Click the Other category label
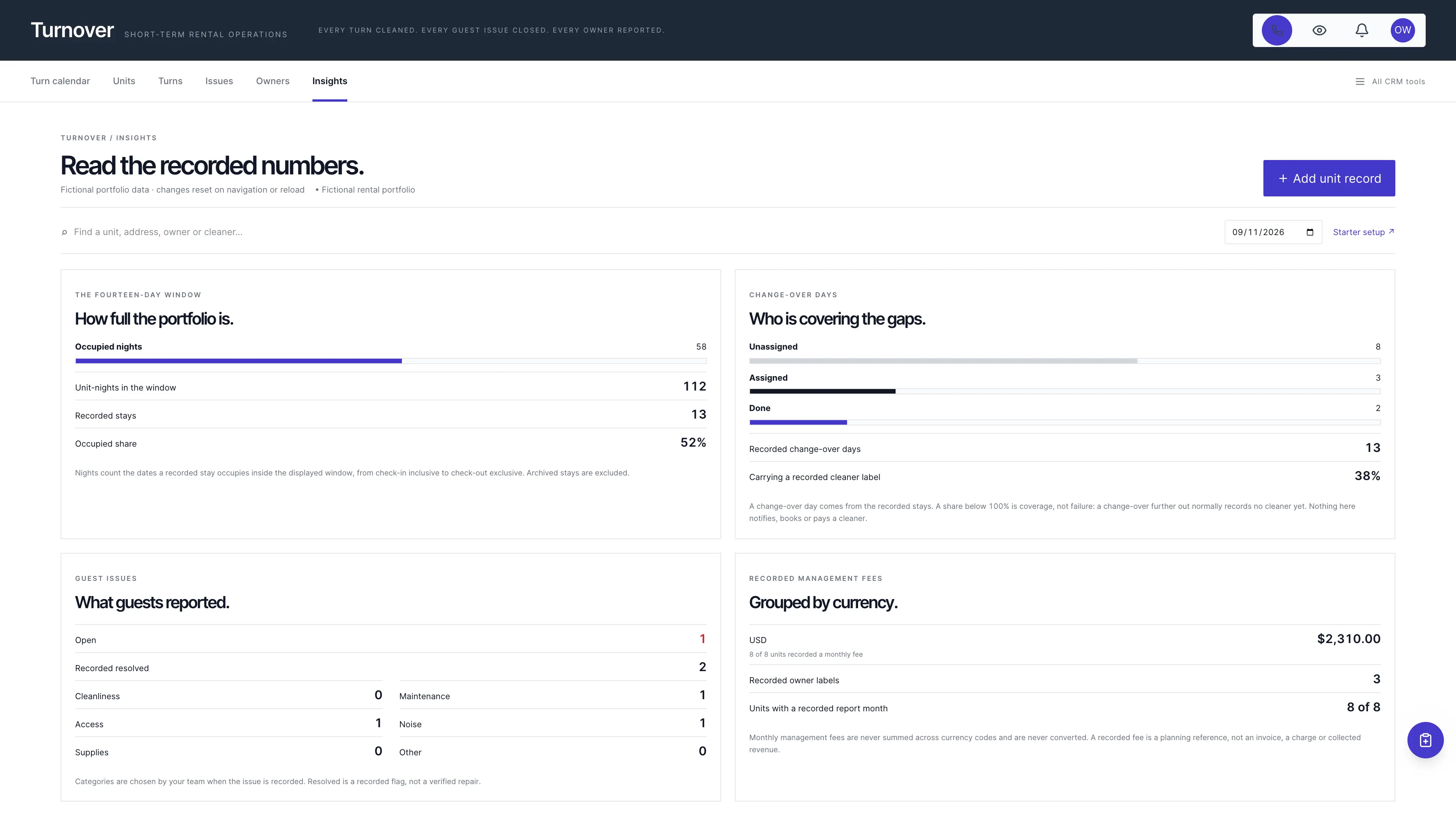This screenshot has width=1456, height=819. point(410,752)
